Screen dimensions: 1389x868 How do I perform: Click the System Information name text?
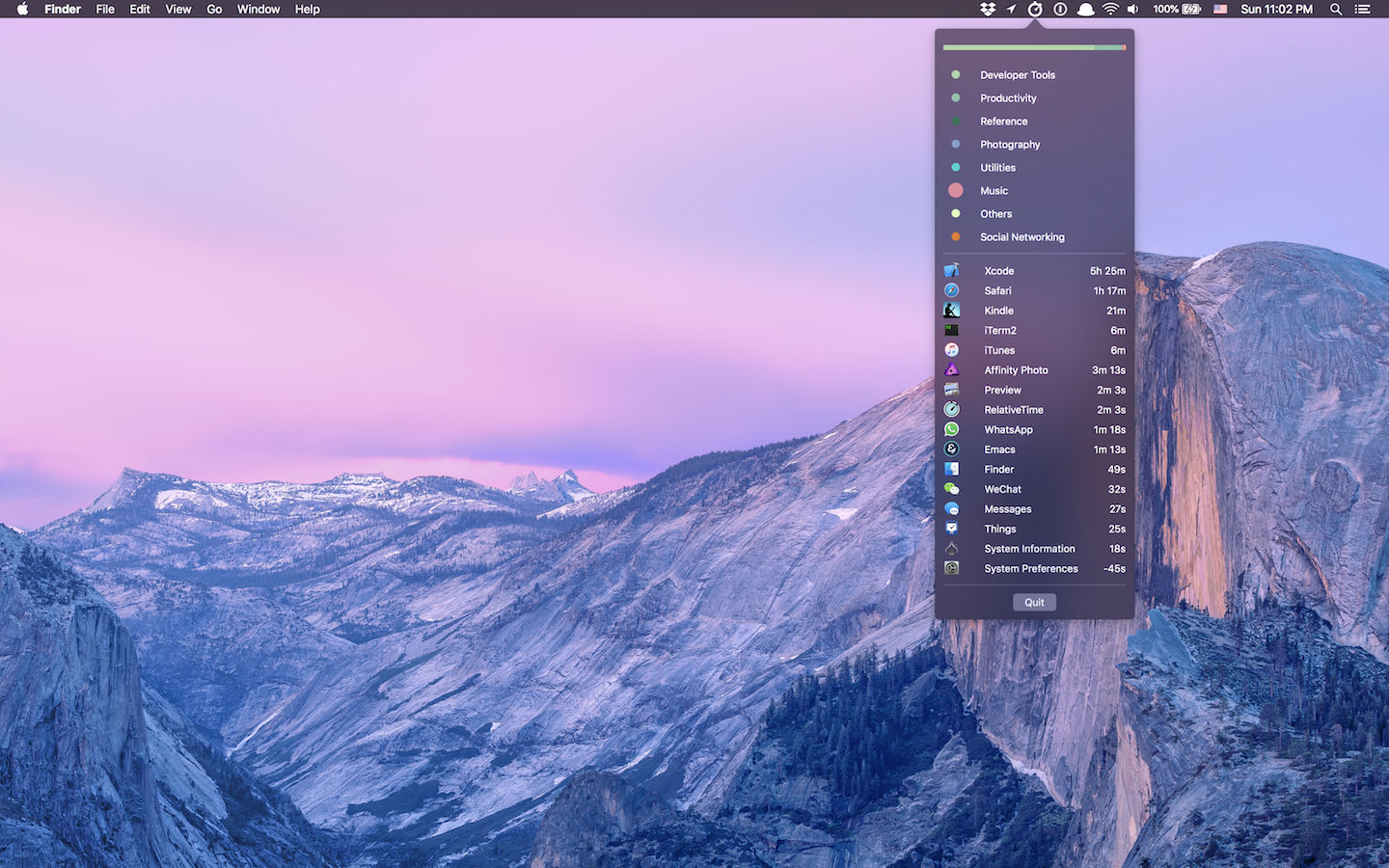1029,549
